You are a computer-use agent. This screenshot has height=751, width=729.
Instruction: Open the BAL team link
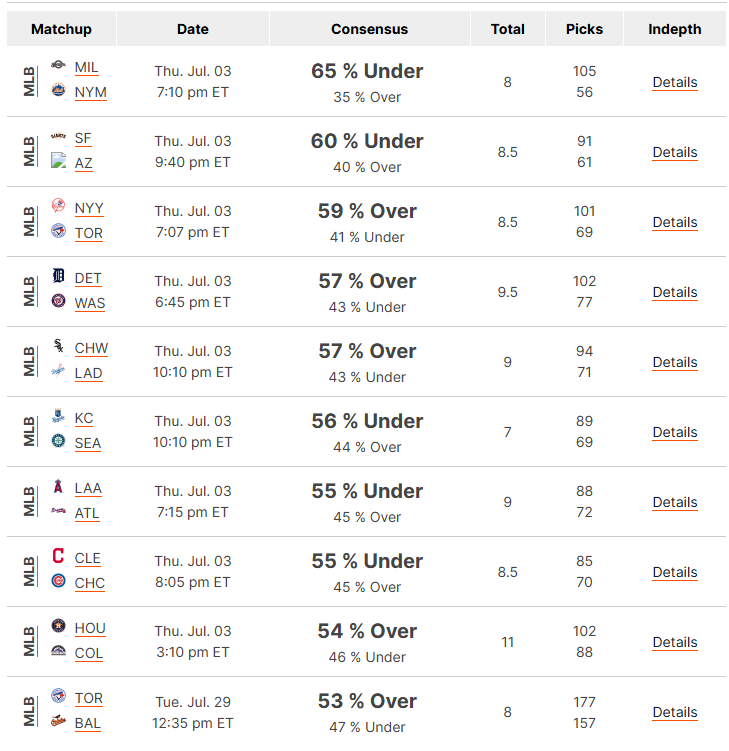[88, 724]
